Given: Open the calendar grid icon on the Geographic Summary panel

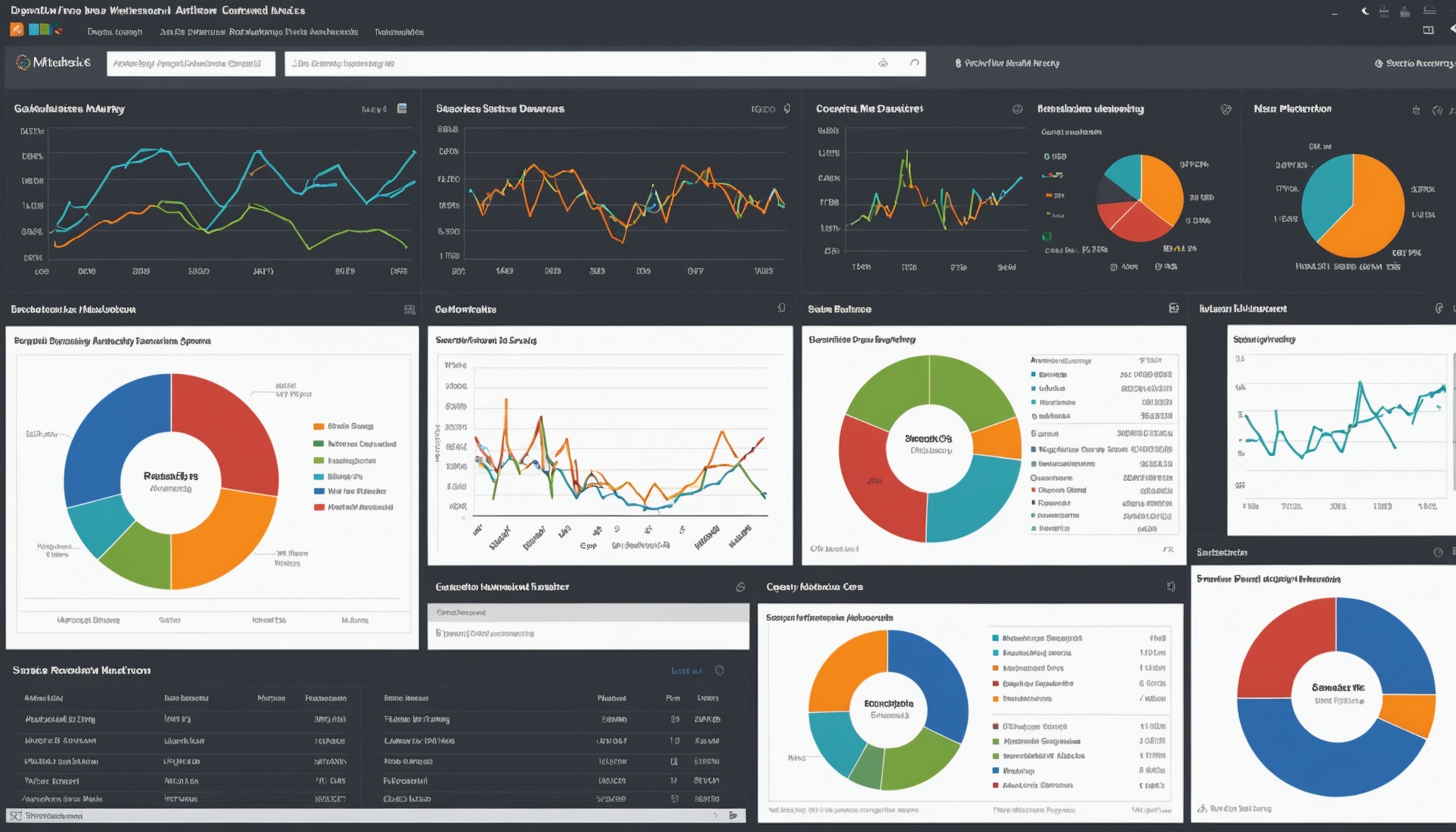Looking at the screenshot, I should coord(402,108).
